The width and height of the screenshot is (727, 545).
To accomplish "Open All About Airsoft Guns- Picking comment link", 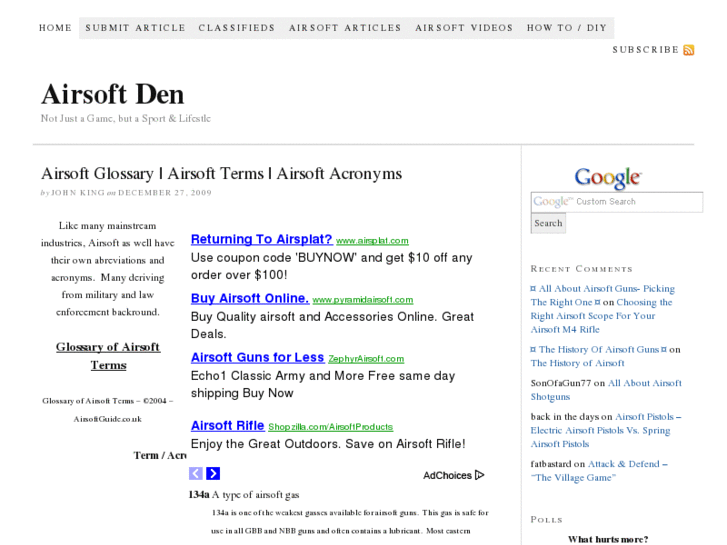I will [603, 295].
